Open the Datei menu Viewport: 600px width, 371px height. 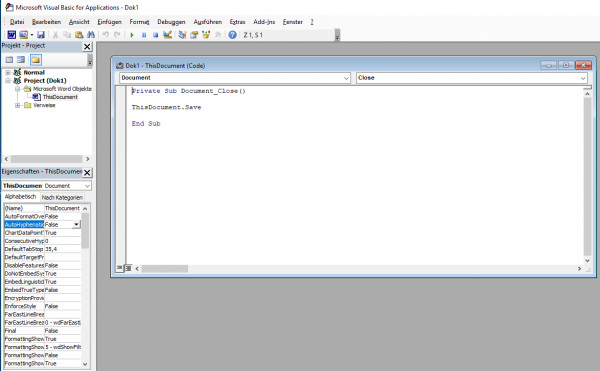[17, 22]
